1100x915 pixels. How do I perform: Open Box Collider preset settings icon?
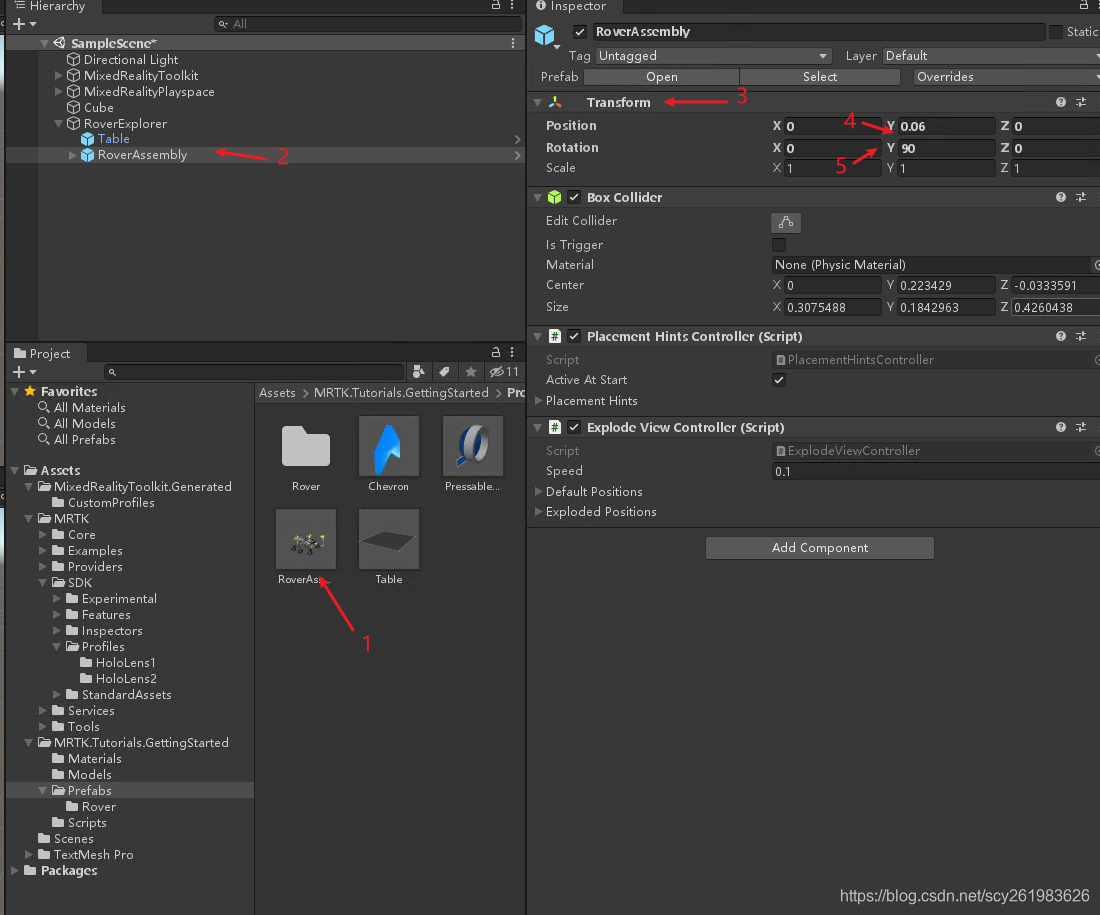point(1081,197)
